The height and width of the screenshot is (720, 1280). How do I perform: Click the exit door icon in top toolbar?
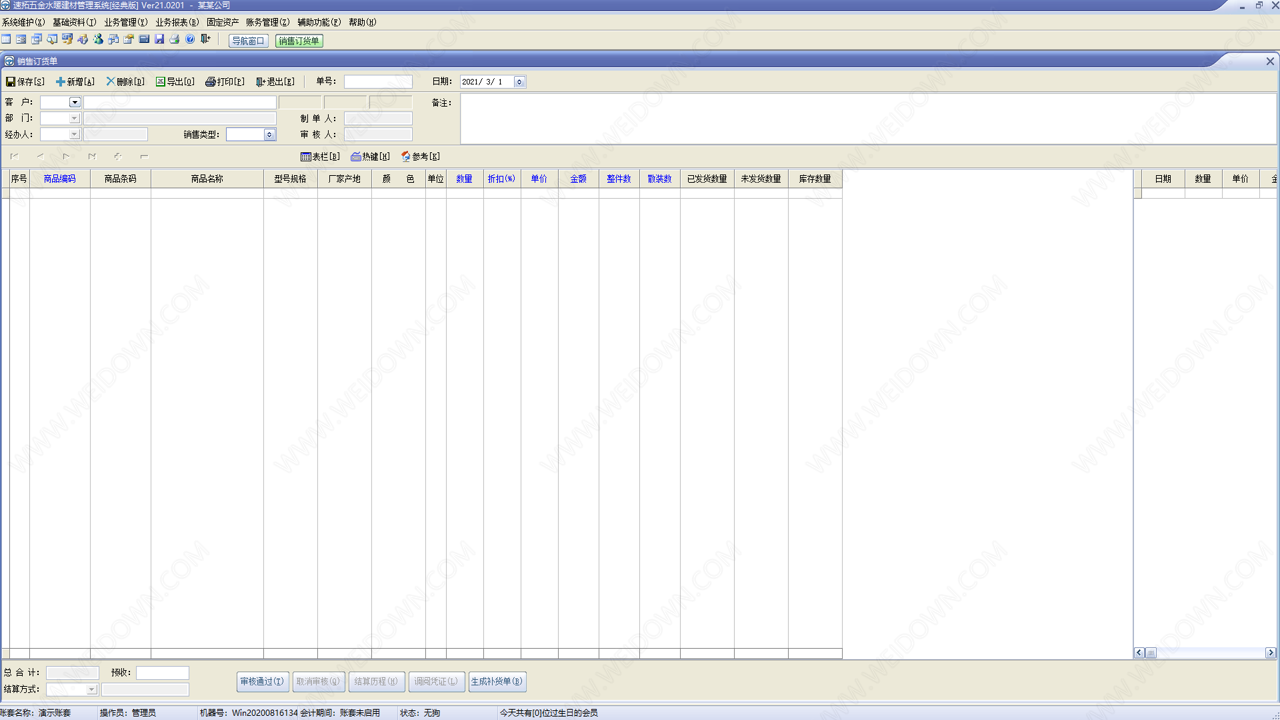[205, 39]
